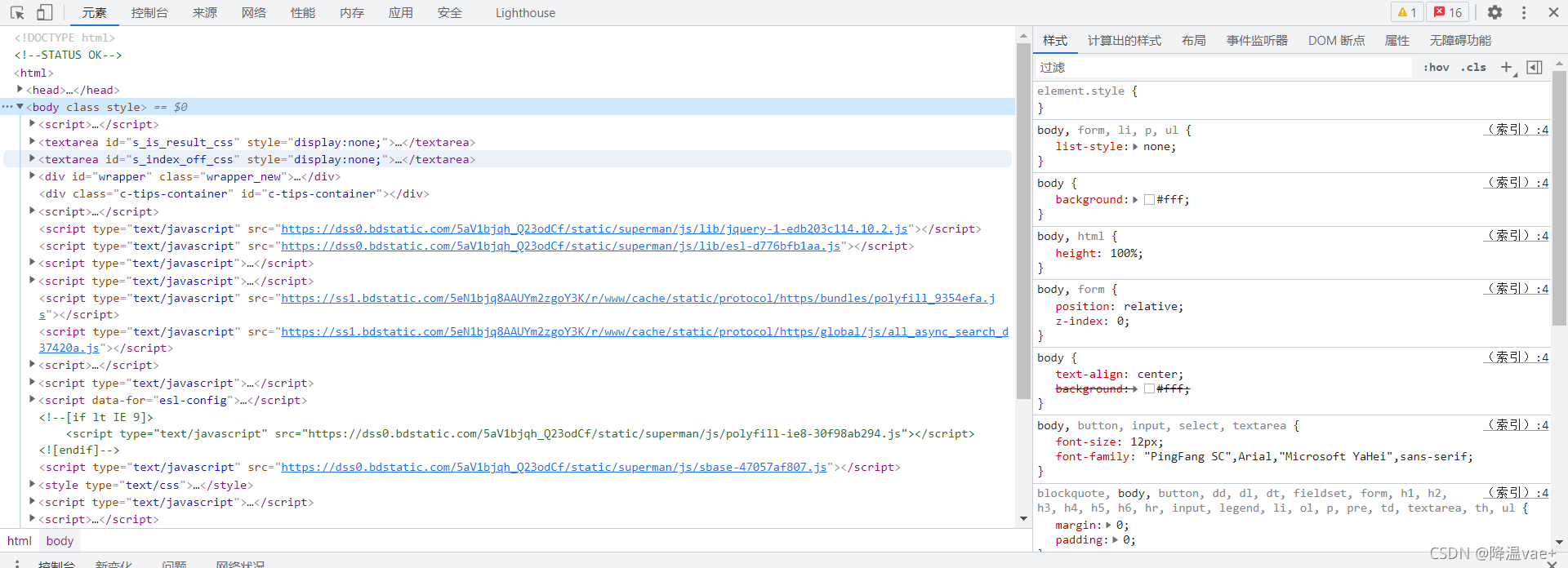The image size is (1568, 568).
Task: Toggle the computed styles sidebar icon
Action: 1535,68
